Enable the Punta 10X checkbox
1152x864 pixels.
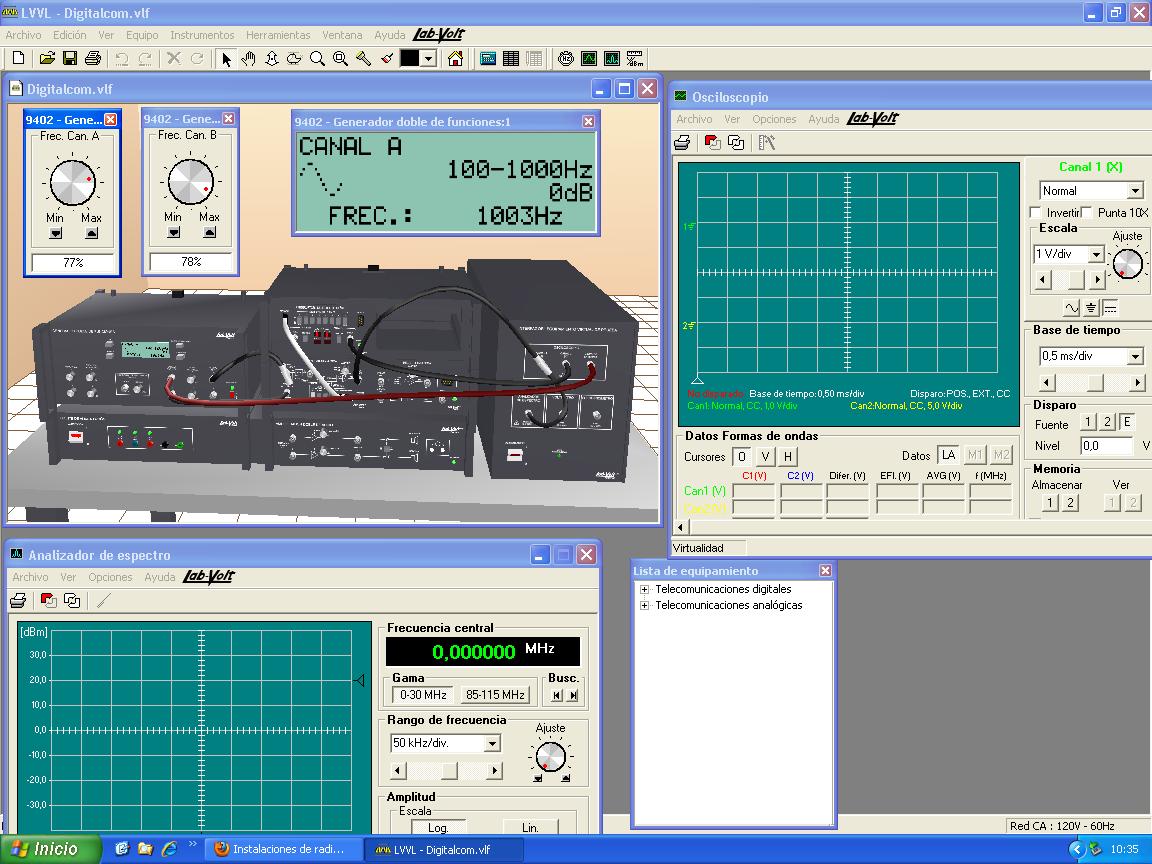tap(1087, 212)
